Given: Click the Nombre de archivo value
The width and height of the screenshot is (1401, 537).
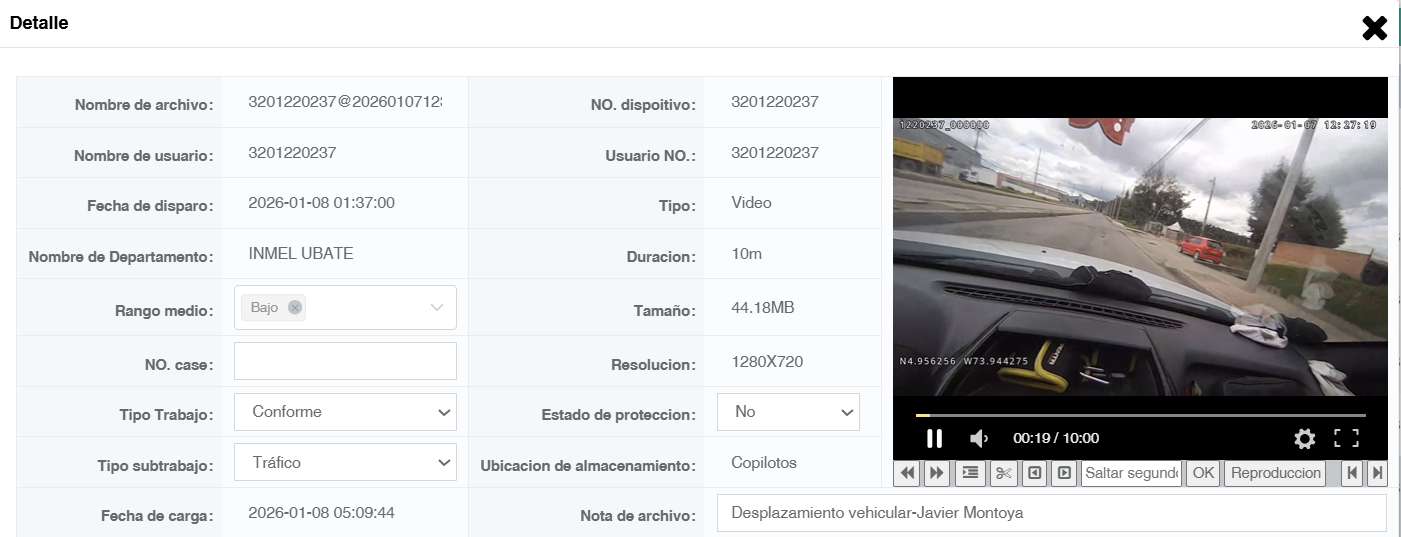Looking at the screenshot, I should 345,102.
